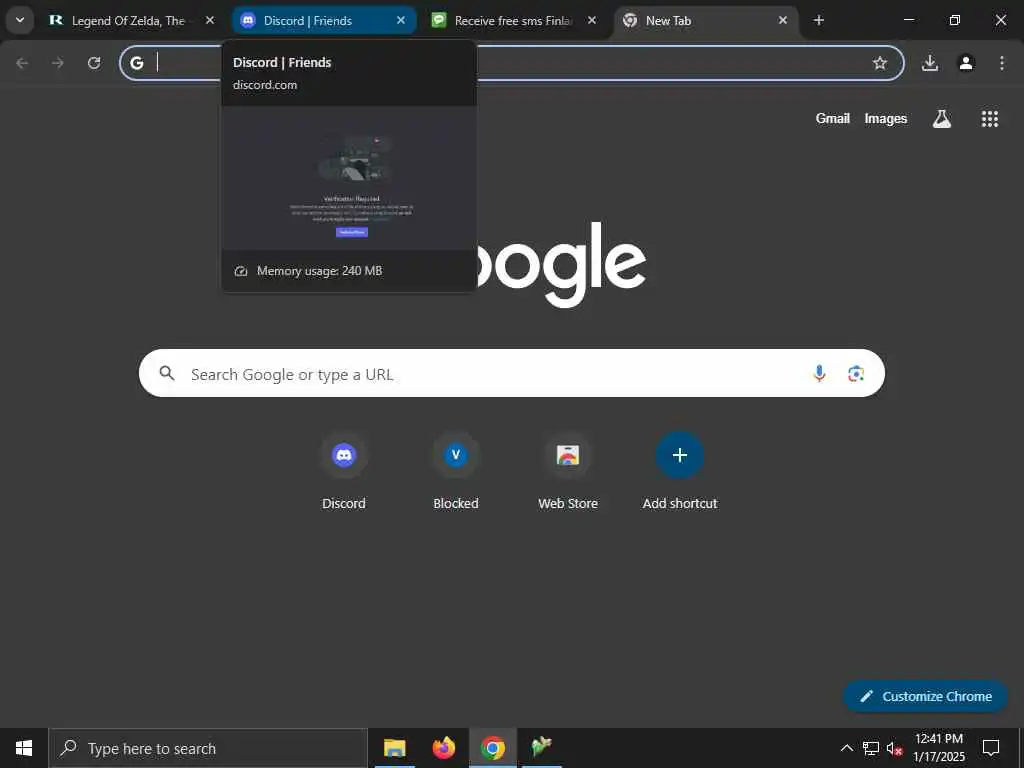Close the Legend Of Zelda tab

point(210,20)
